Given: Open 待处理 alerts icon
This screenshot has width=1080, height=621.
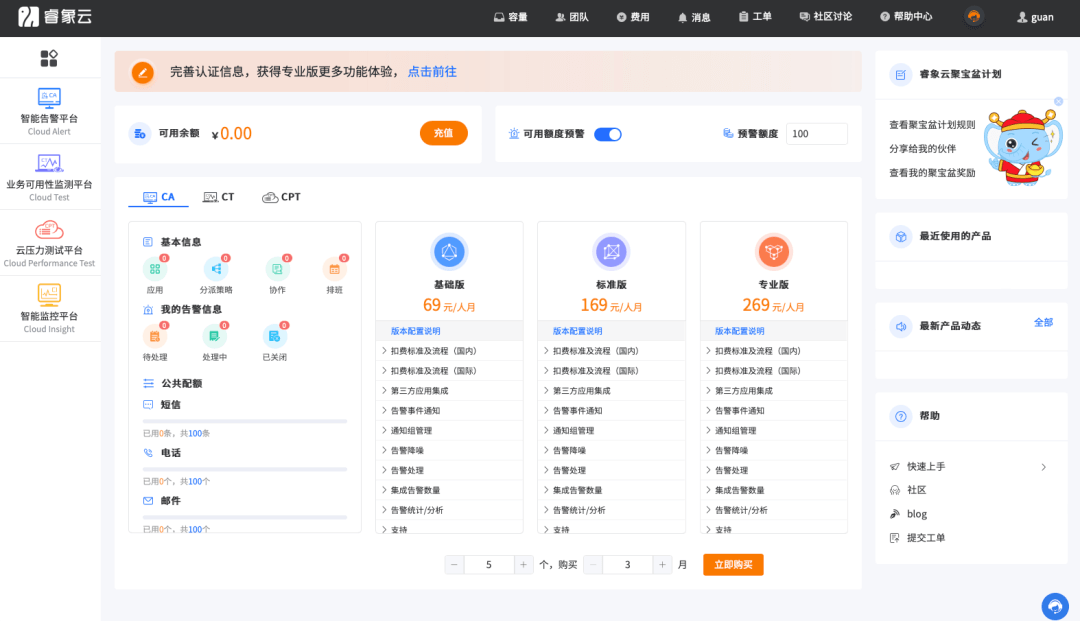Looking at the screenshot, I should pos(155,336).
